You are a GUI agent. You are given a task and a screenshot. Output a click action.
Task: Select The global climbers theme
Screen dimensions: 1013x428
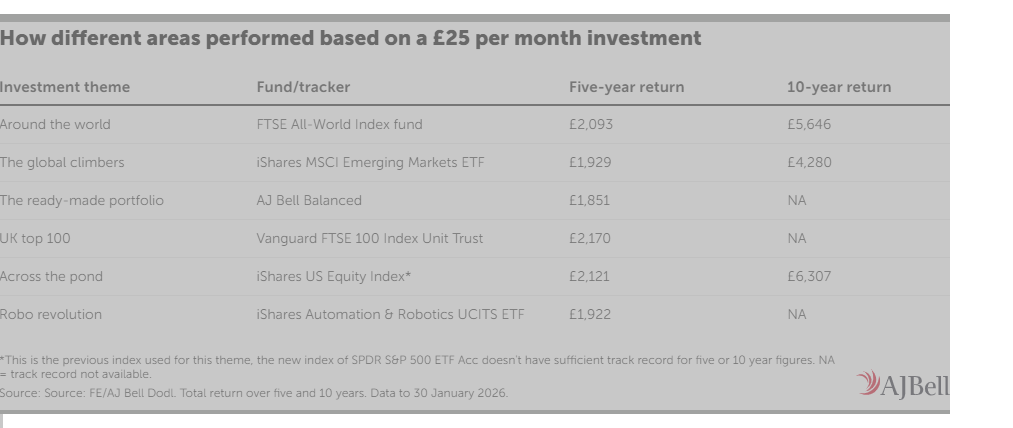[62, 162]
